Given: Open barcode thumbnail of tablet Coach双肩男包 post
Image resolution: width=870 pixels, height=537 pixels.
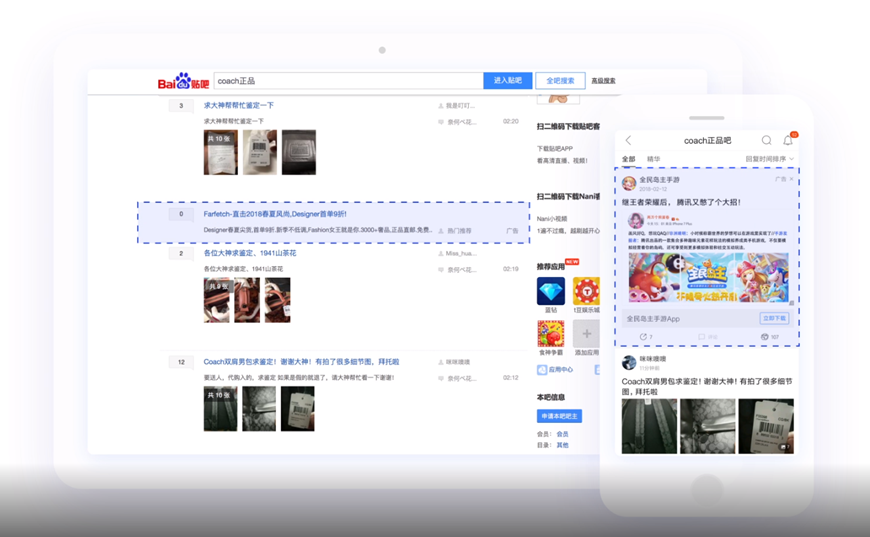Looking at the screenshot, I should (x=297, y=409).
